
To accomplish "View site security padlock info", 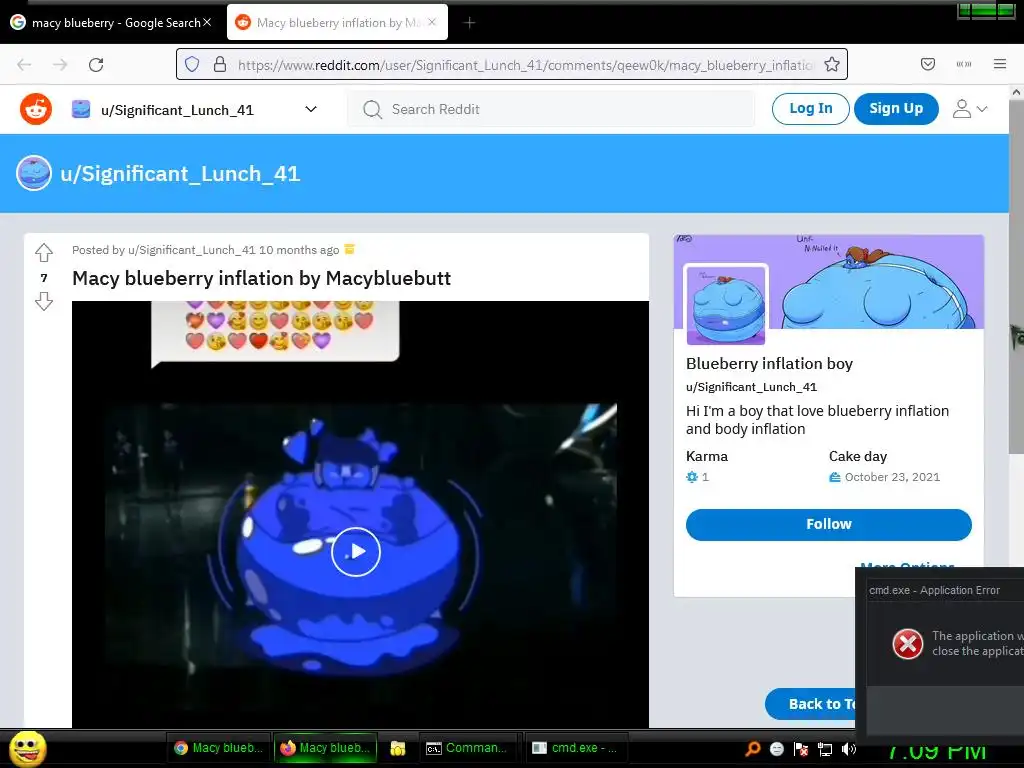I will 220,64.
